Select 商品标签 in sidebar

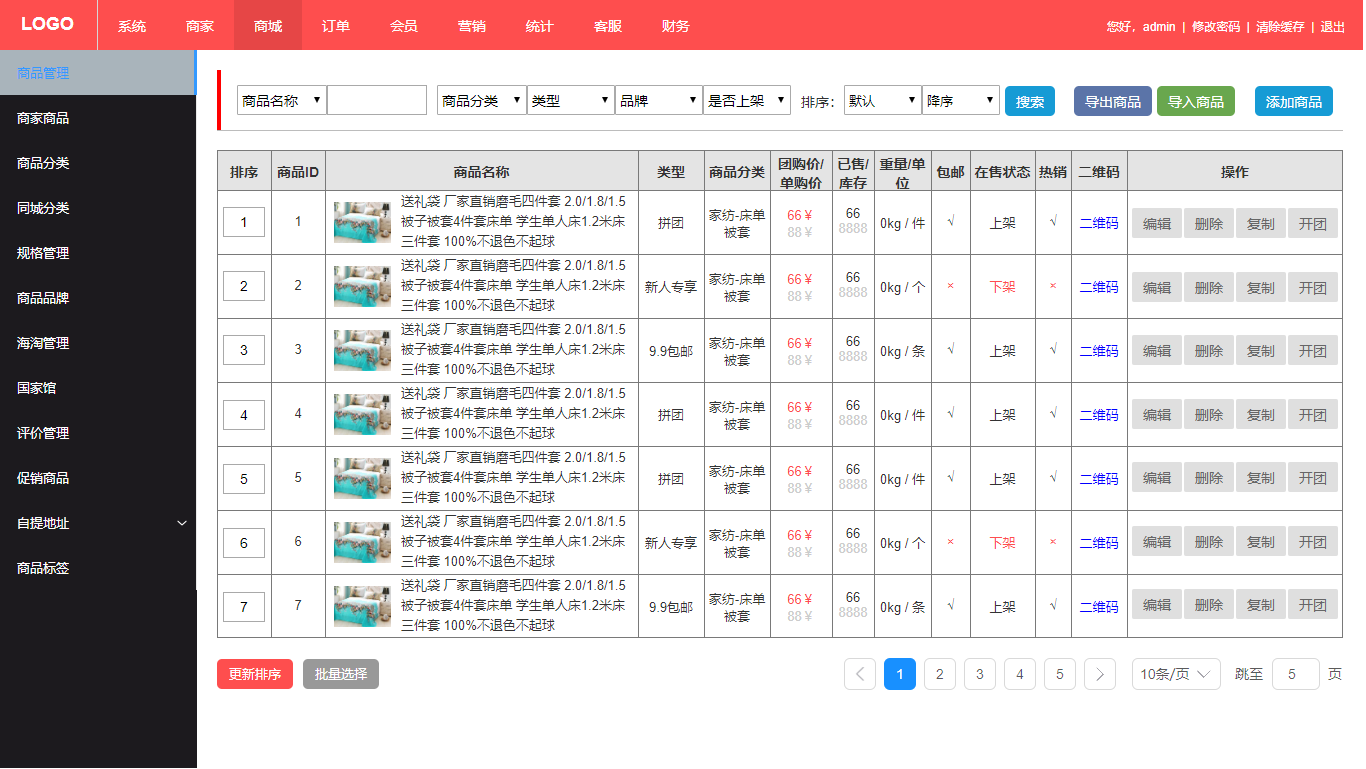click(x=98, y=568)
